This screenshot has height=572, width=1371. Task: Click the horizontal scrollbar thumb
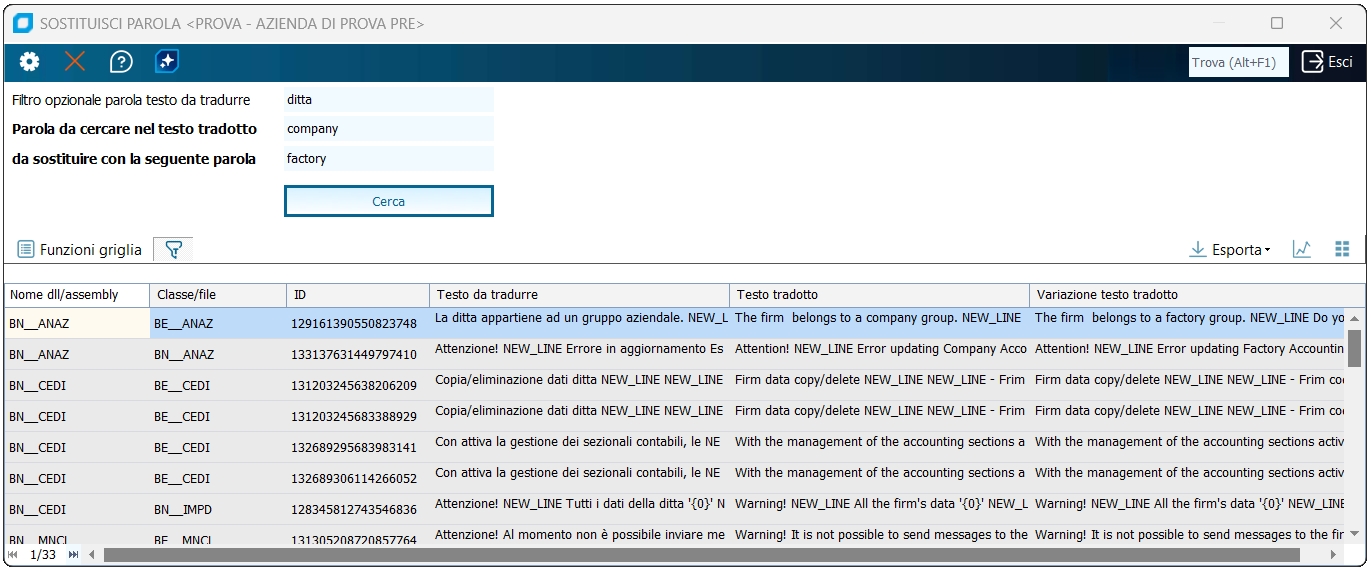coord(701,555)
